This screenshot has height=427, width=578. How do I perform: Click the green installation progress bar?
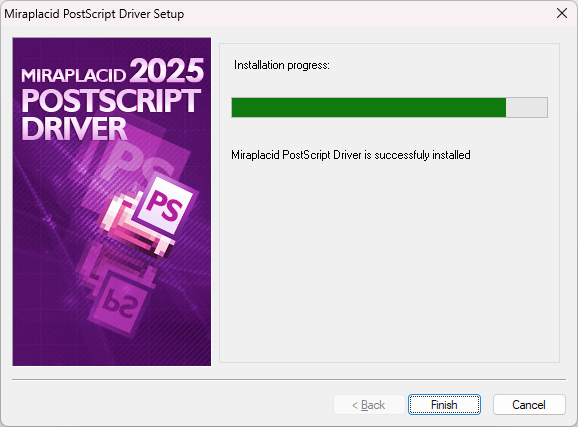click(x=389, y=107)
